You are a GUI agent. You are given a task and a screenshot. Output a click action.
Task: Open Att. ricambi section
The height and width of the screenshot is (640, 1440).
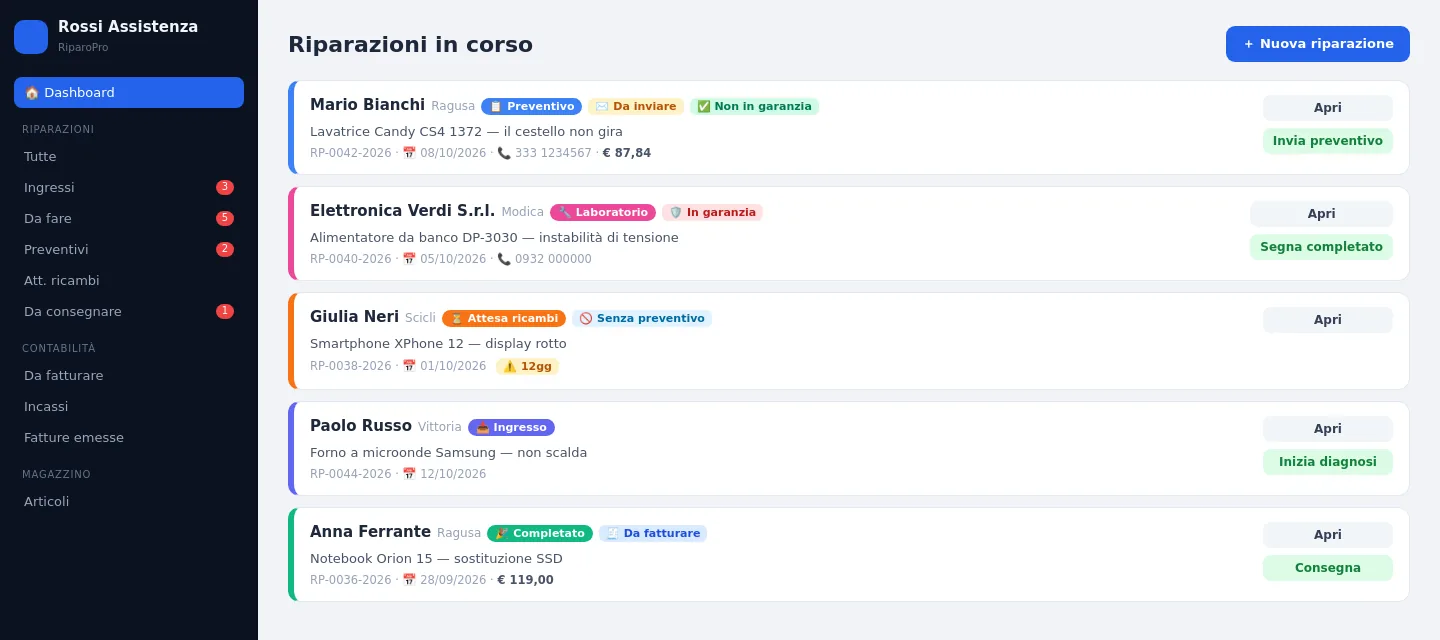(x=129, y=280)
